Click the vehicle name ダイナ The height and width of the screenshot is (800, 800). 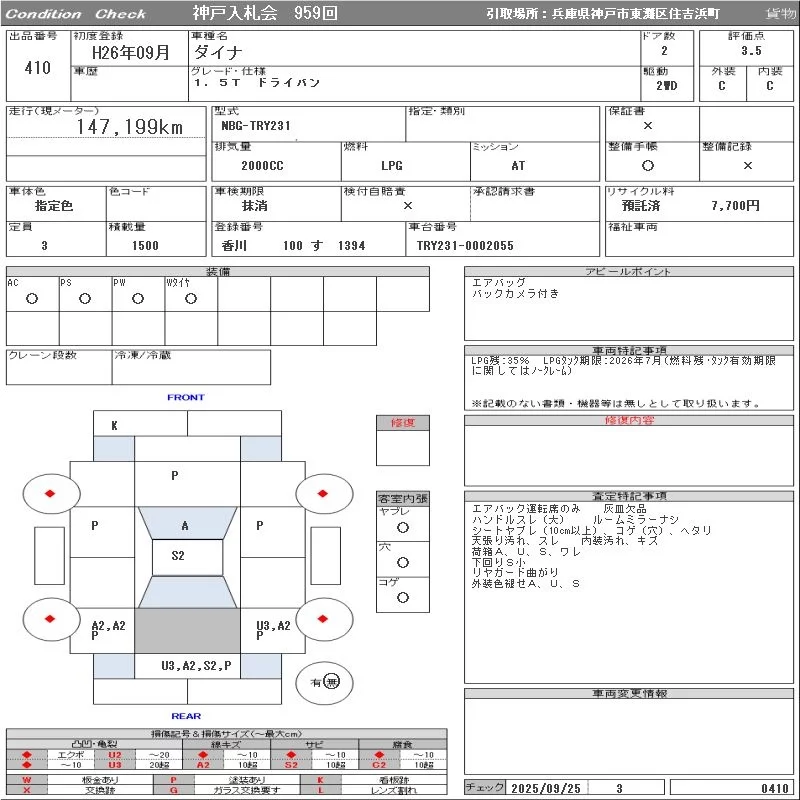point(218,52)
